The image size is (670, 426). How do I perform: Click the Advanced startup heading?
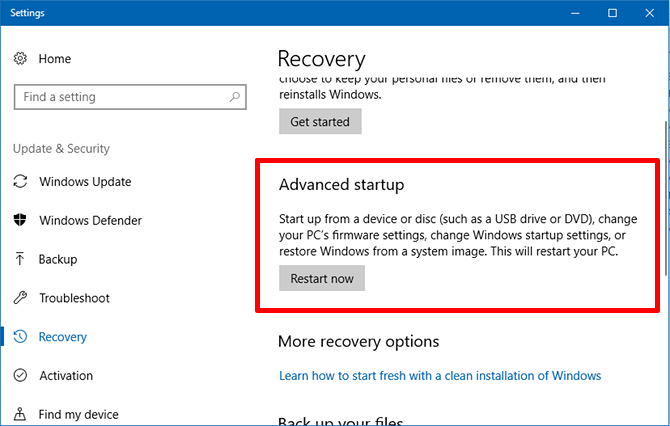coord(341,185)
